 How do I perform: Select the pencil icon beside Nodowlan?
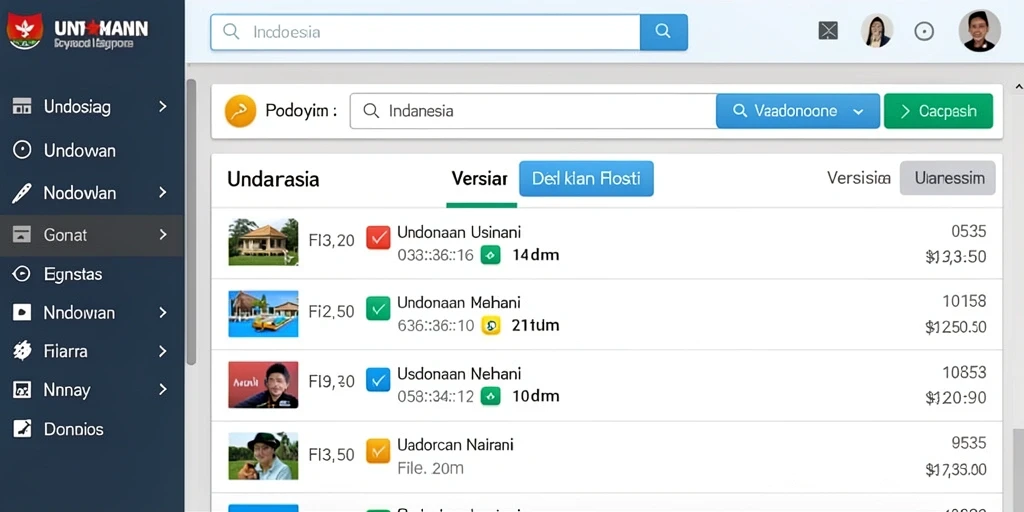pos(22,193)
